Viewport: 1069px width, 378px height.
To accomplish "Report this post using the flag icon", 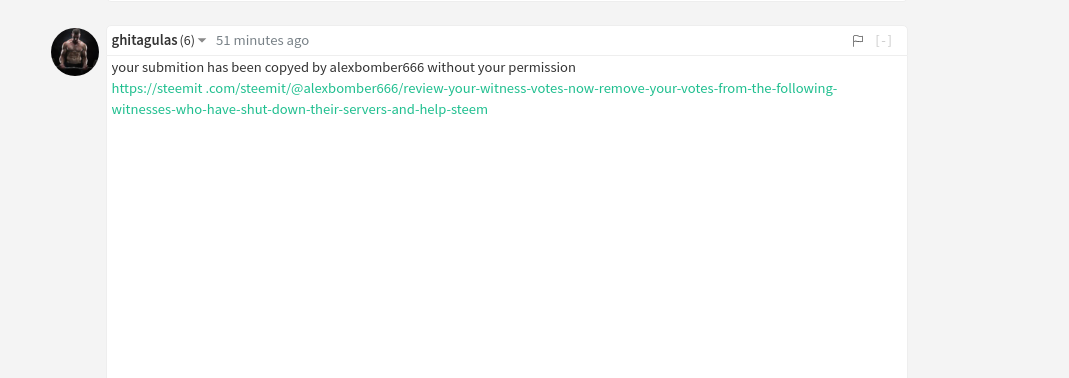I will tap(858, 41).
